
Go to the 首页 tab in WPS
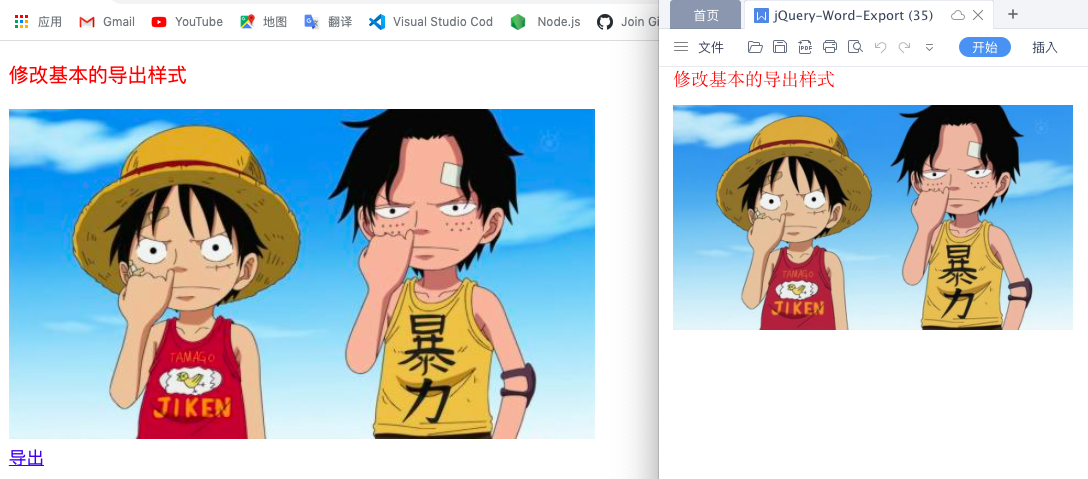[706, 15]
